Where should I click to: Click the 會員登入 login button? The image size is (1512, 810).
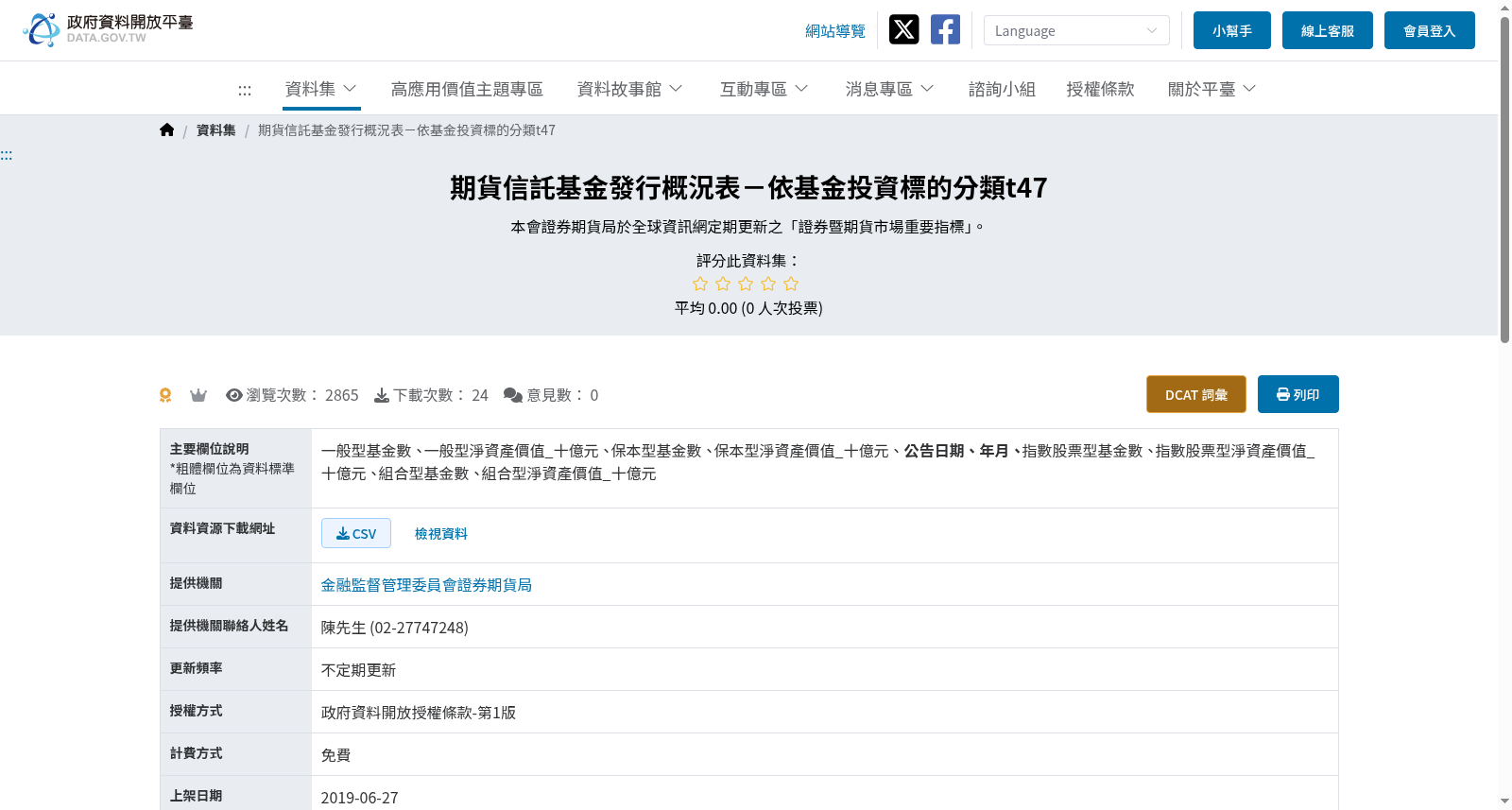[x=1430, y=30]
